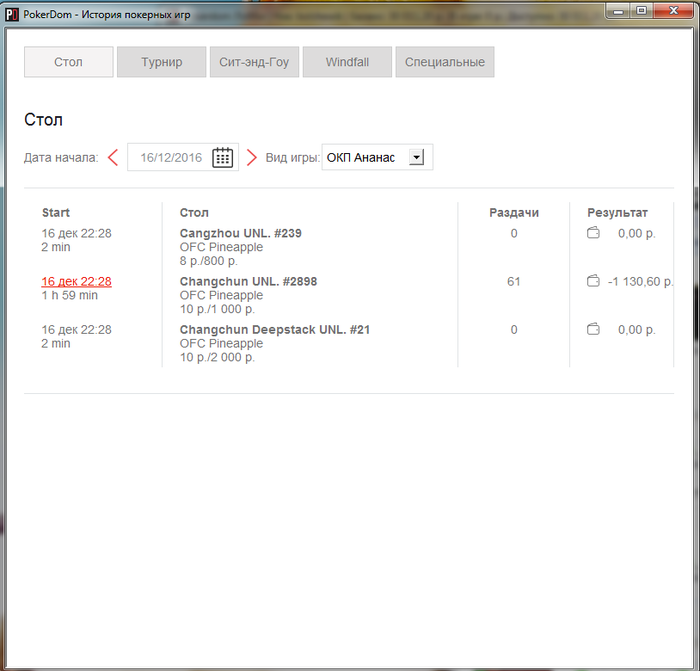Image resolution: width=700 pixels, height=671 pixels.
Task: Click the Результат column header
Action: coord(617,213)
